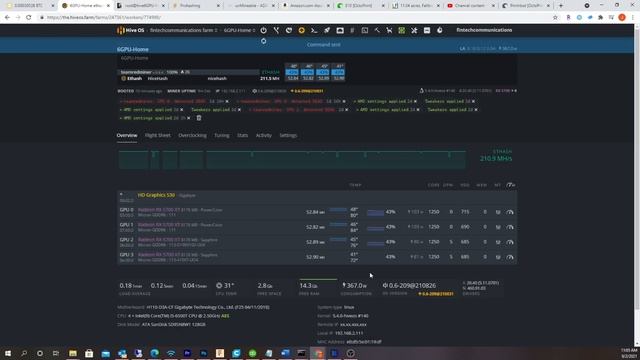This screenshot has width=640, height=360.
Task: Open the fintechcommunications account menu
Action: point(484,30)
